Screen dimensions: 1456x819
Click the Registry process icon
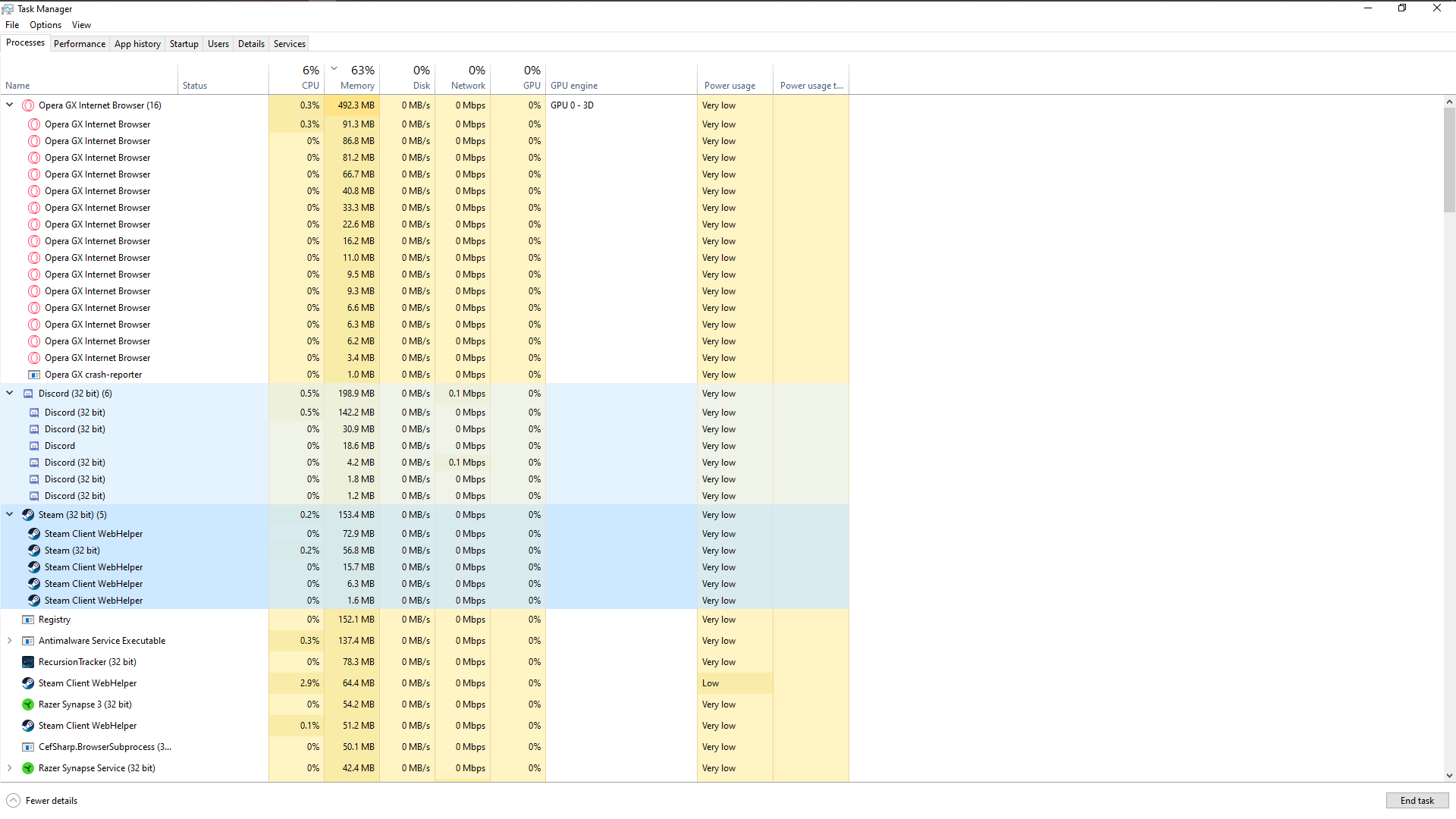pos(28,620)
